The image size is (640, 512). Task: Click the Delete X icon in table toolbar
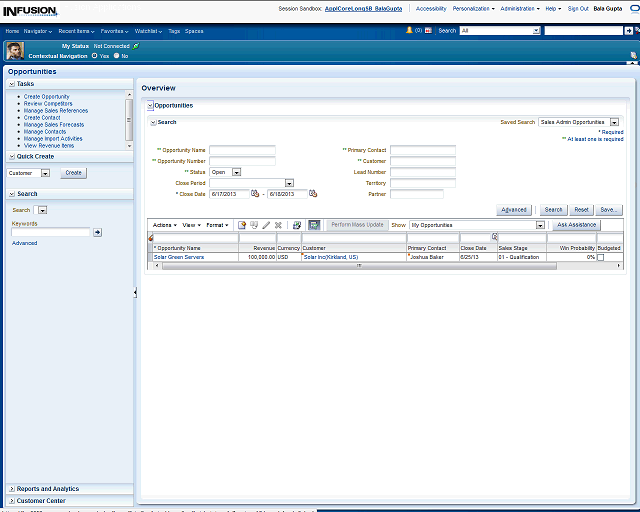(x=278, y=225)
